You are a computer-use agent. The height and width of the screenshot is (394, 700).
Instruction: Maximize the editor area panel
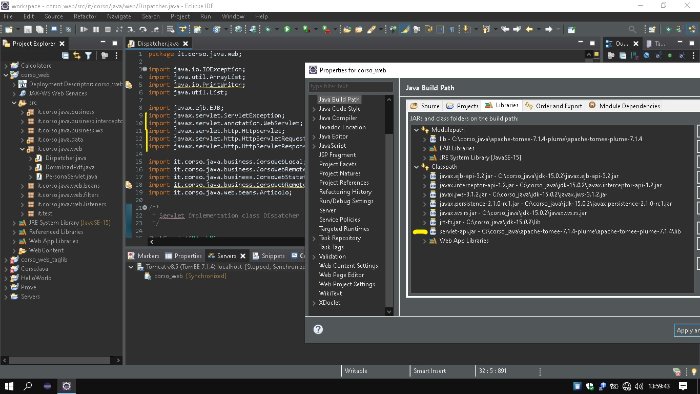(592, 43)
